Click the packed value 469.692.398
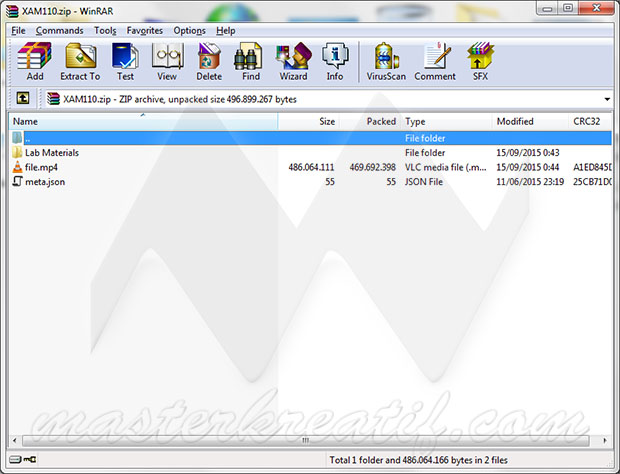Viewport: 620px width, 474px height. coord(372,167)
